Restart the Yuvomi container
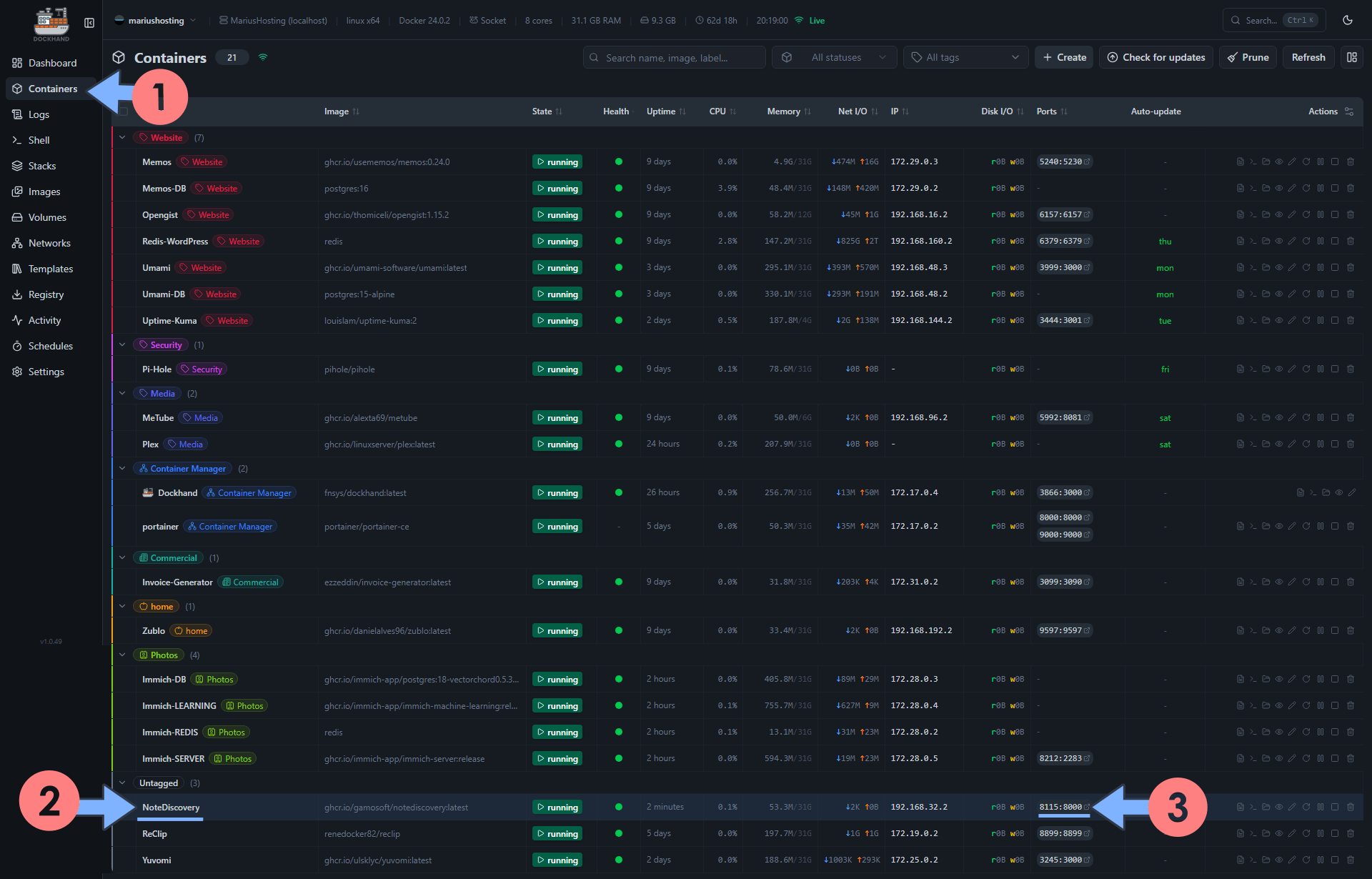1372x879 pixels. 1306,860
